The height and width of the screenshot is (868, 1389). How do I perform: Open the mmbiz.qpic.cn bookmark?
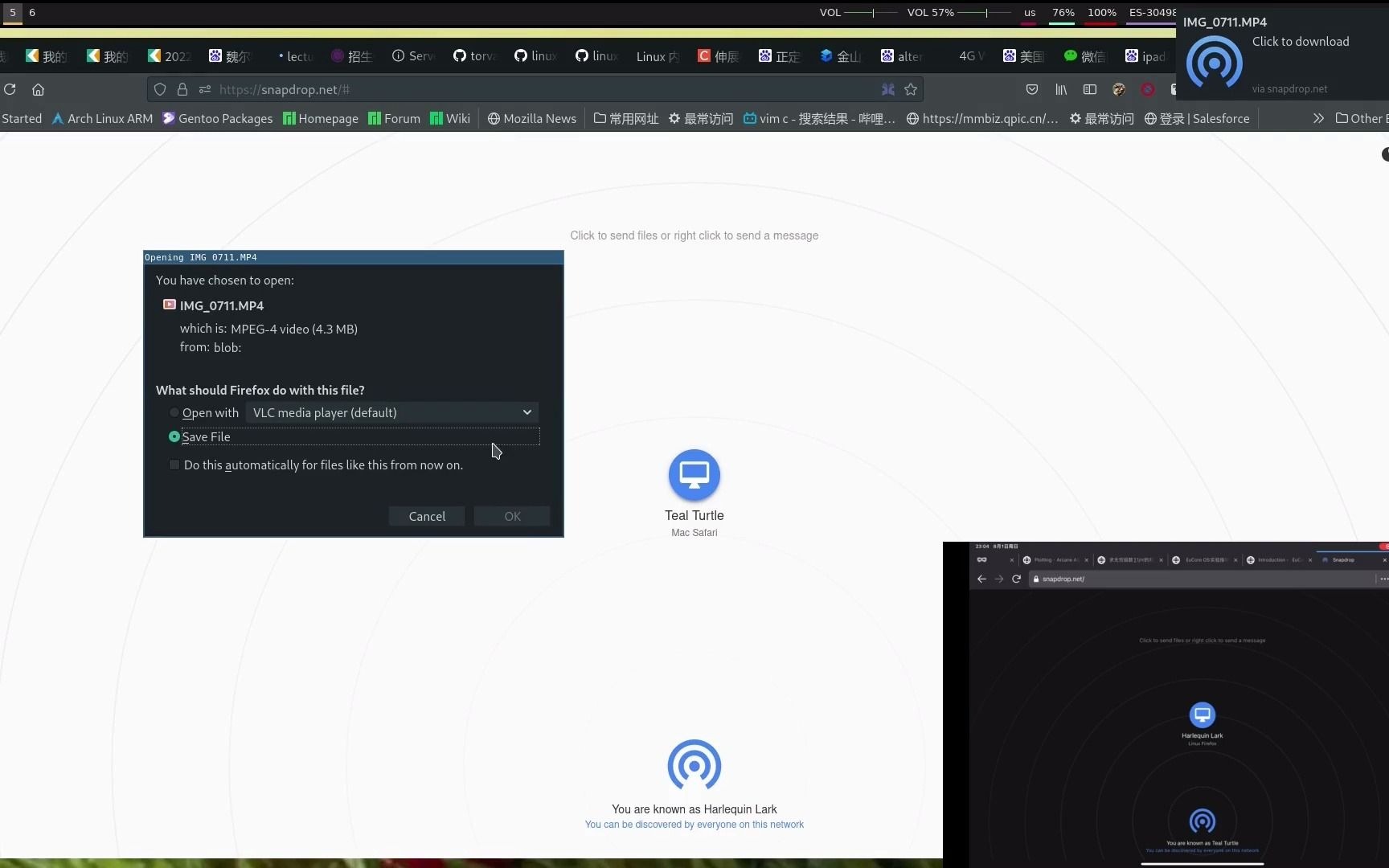[981, 118]
